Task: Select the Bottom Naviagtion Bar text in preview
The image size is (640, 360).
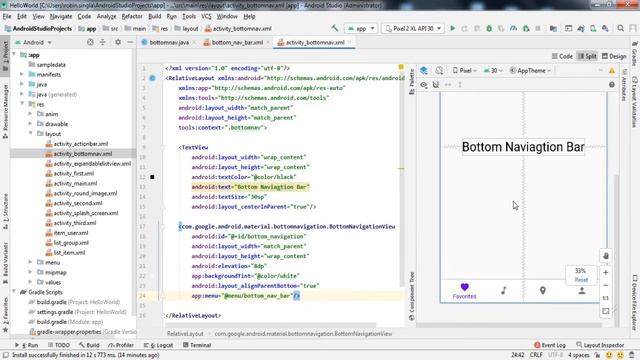Action: (523, 147)
